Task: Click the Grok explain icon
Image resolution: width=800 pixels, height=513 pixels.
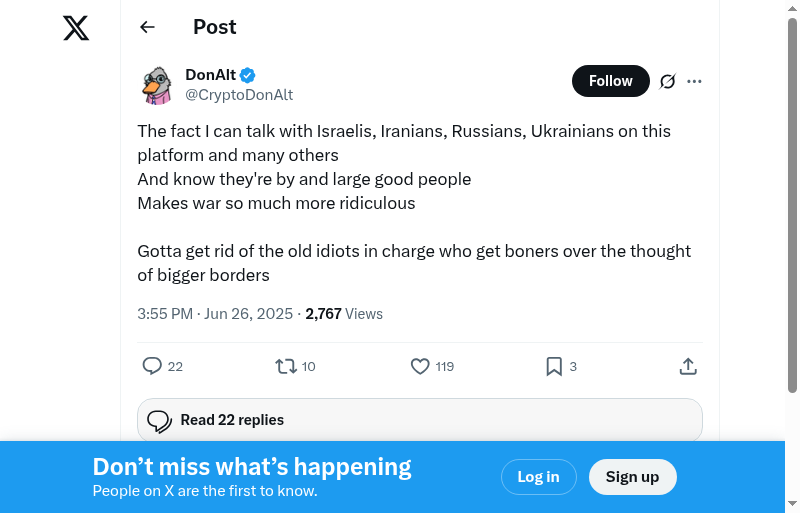Action: tap(668, 81)
